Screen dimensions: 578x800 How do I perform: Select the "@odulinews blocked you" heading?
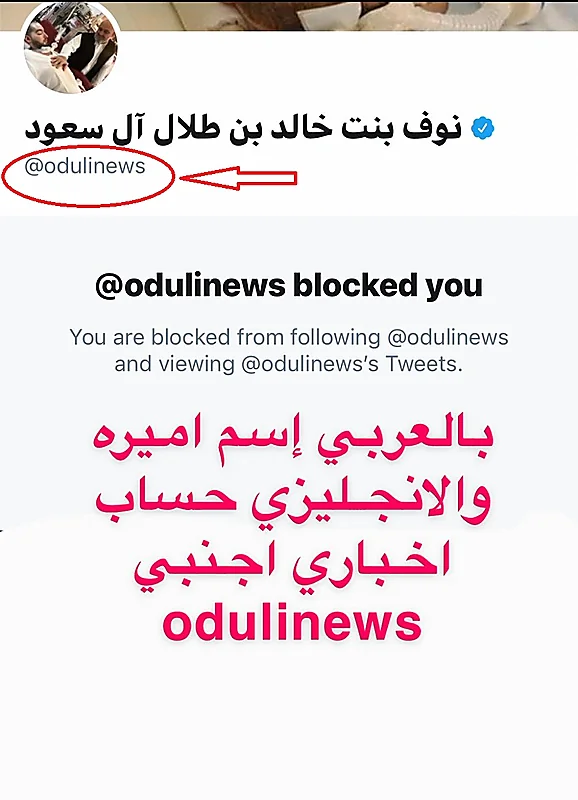[289, 285]
